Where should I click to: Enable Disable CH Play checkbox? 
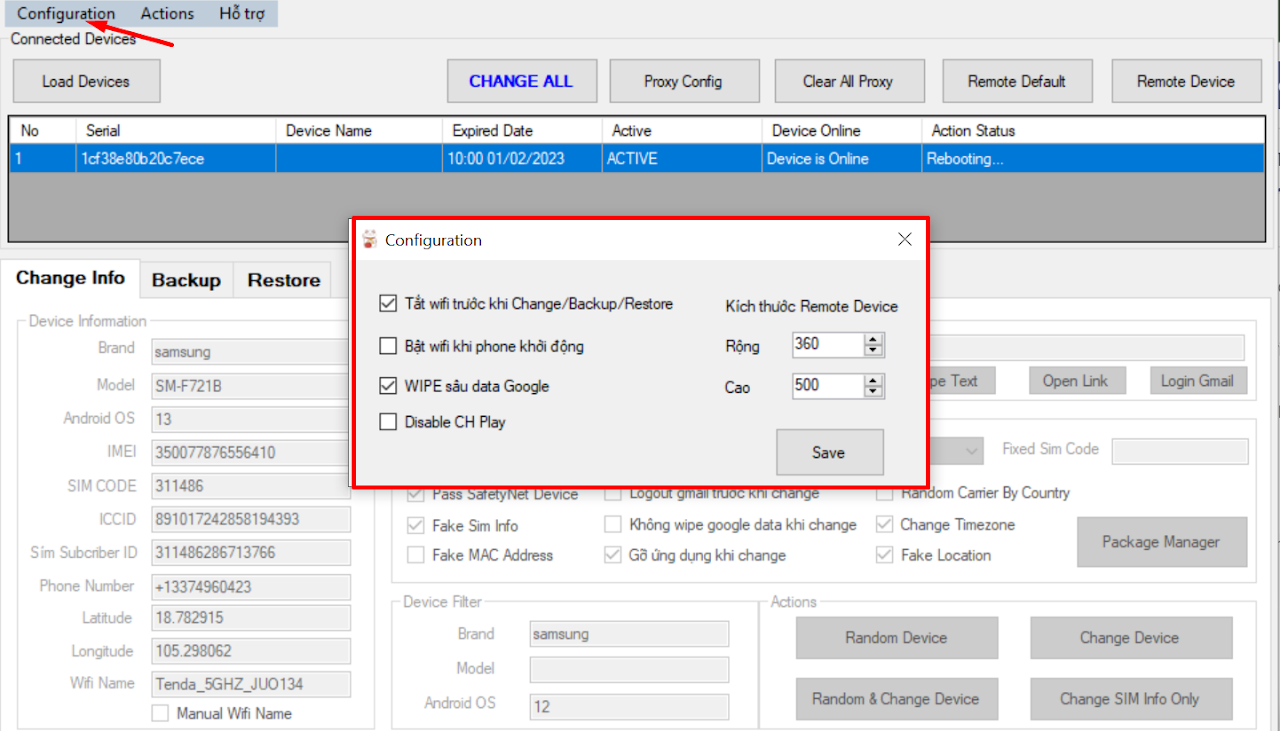(388, 422)
